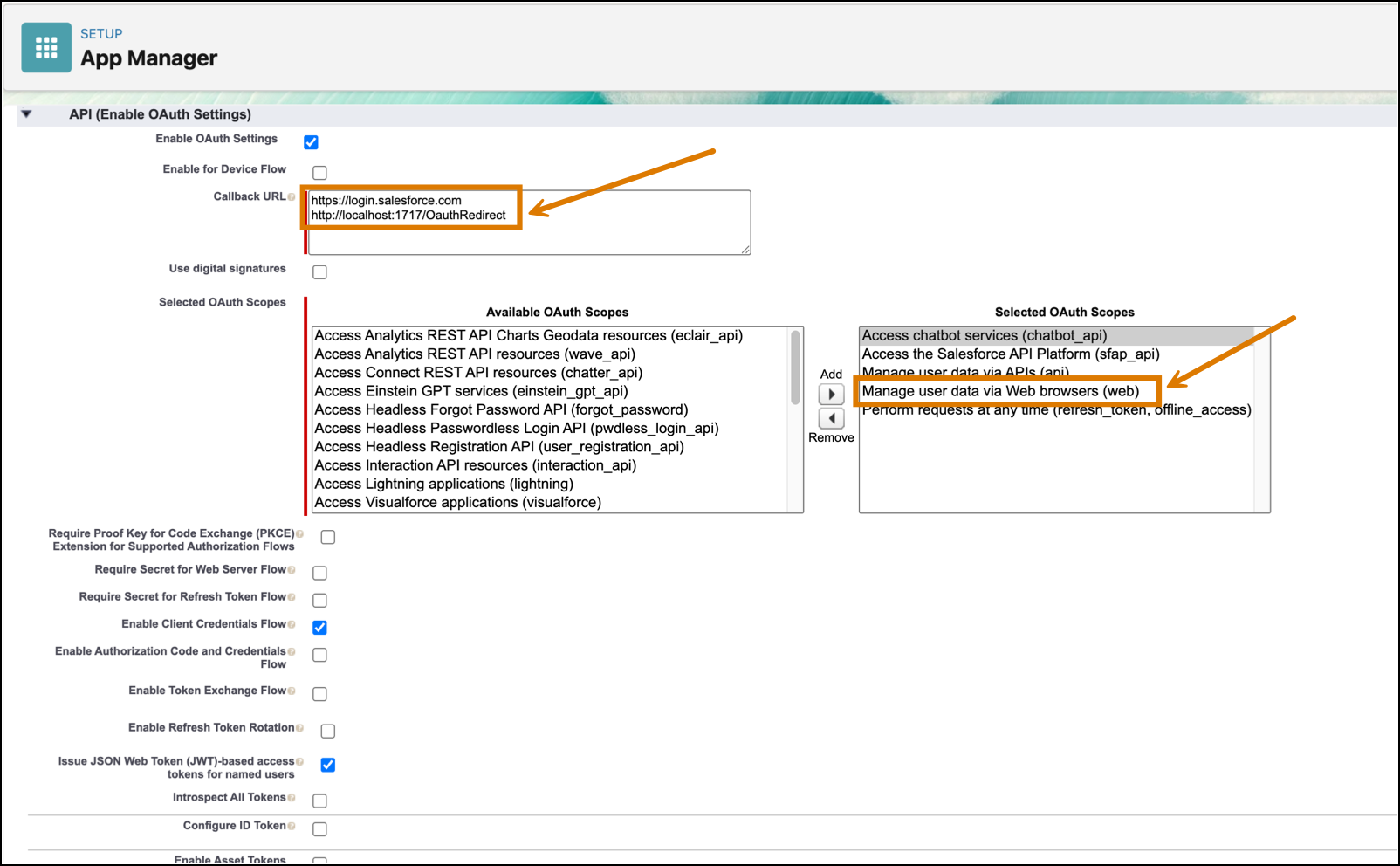Select Access Einstein GPT services scope
Image resolution: width=1400 pixels, height=866 pixels.
[x=470, y=391]
